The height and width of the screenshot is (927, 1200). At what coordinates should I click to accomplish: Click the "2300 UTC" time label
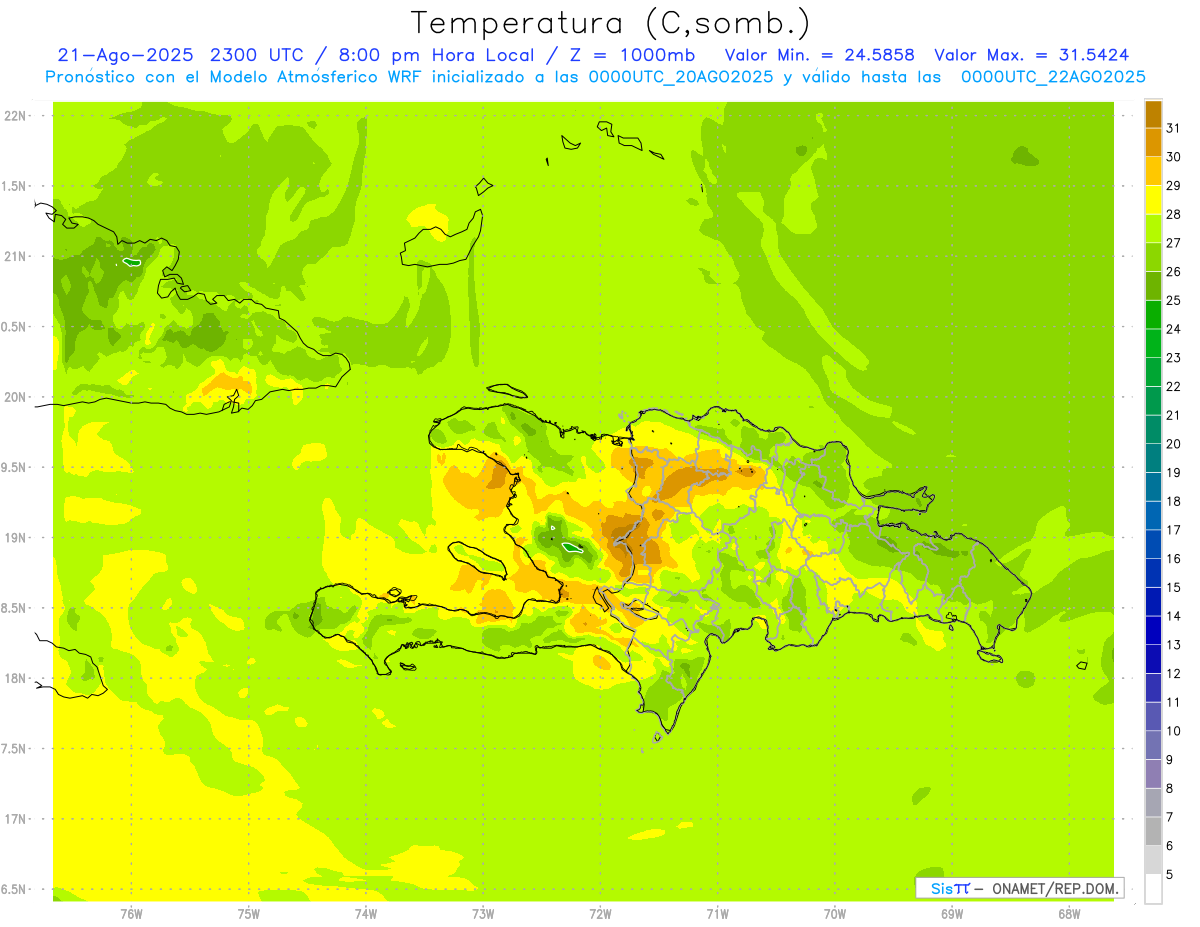point(257,55)
